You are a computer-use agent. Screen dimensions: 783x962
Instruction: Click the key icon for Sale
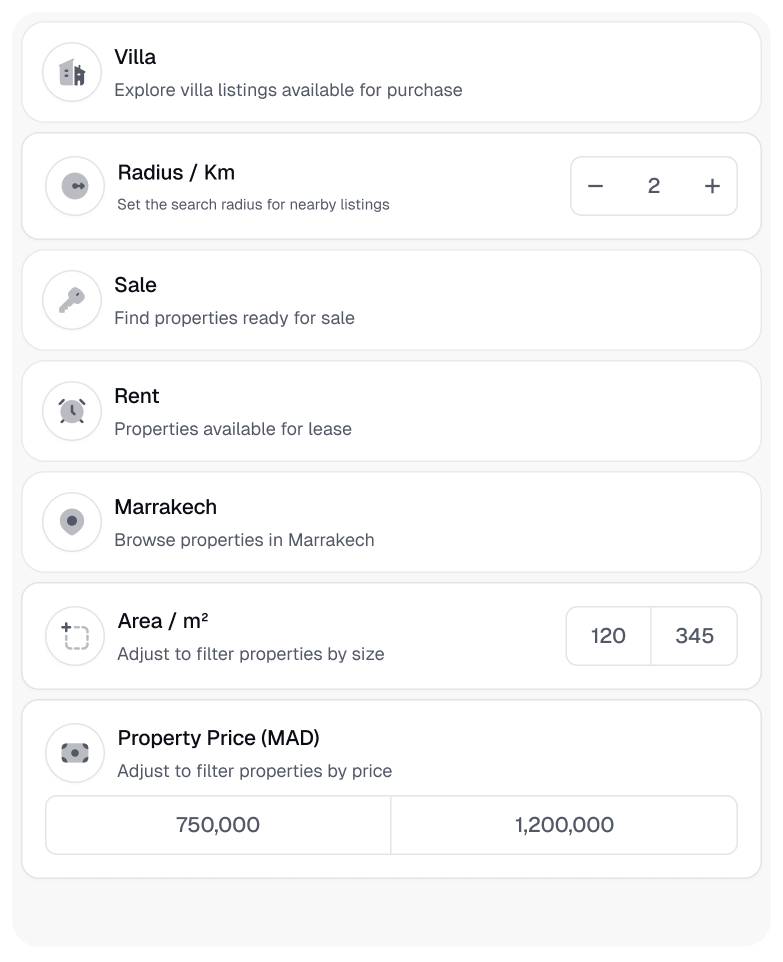coord(72,300)
